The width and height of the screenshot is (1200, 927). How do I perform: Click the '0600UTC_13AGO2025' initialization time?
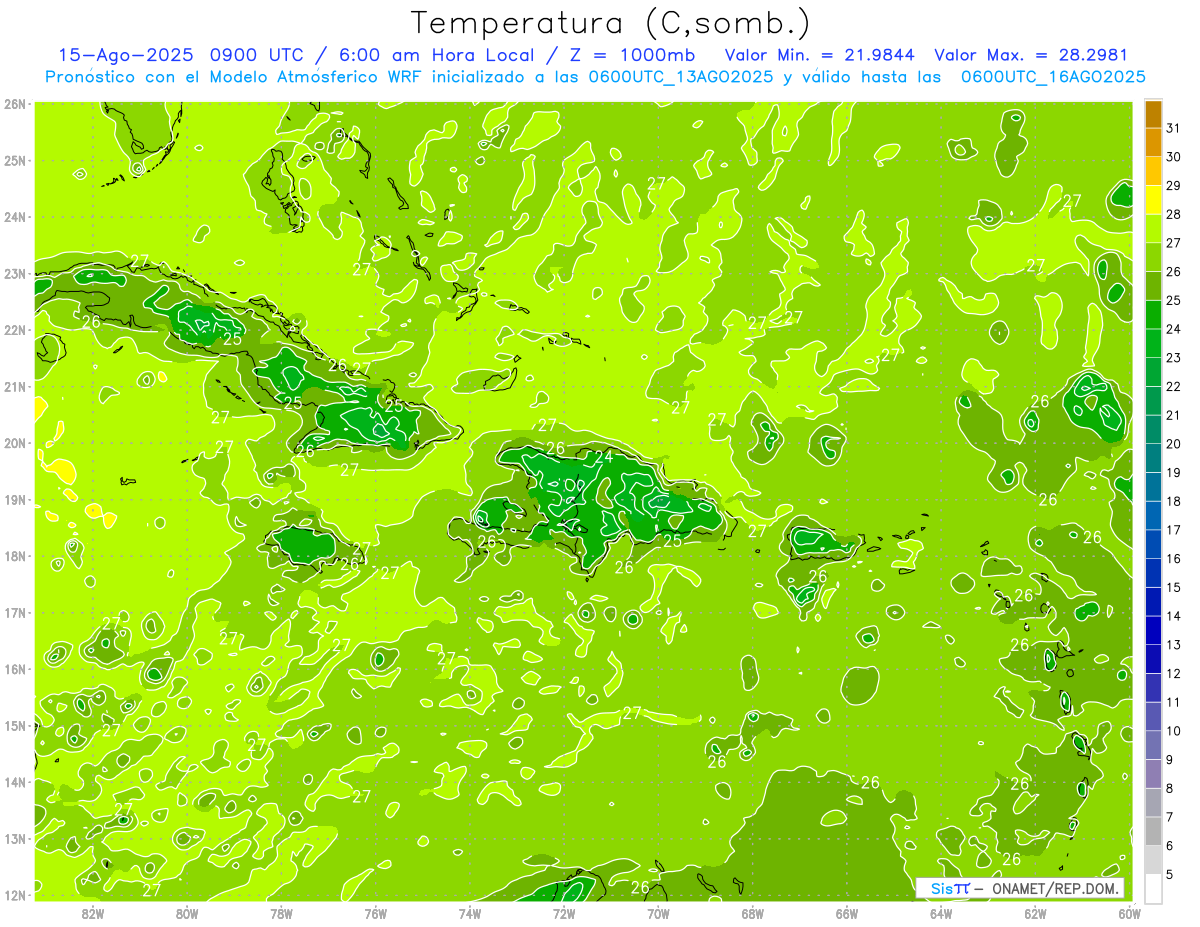(x=681, y=77)
